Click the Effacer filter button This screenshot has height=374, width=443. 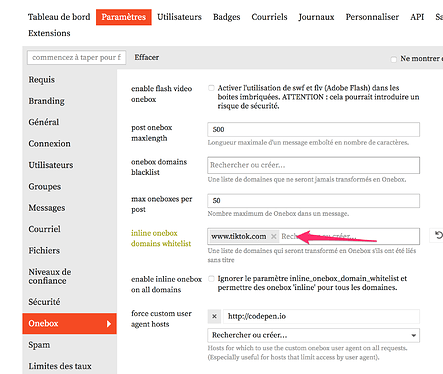[x=147, y=57]
